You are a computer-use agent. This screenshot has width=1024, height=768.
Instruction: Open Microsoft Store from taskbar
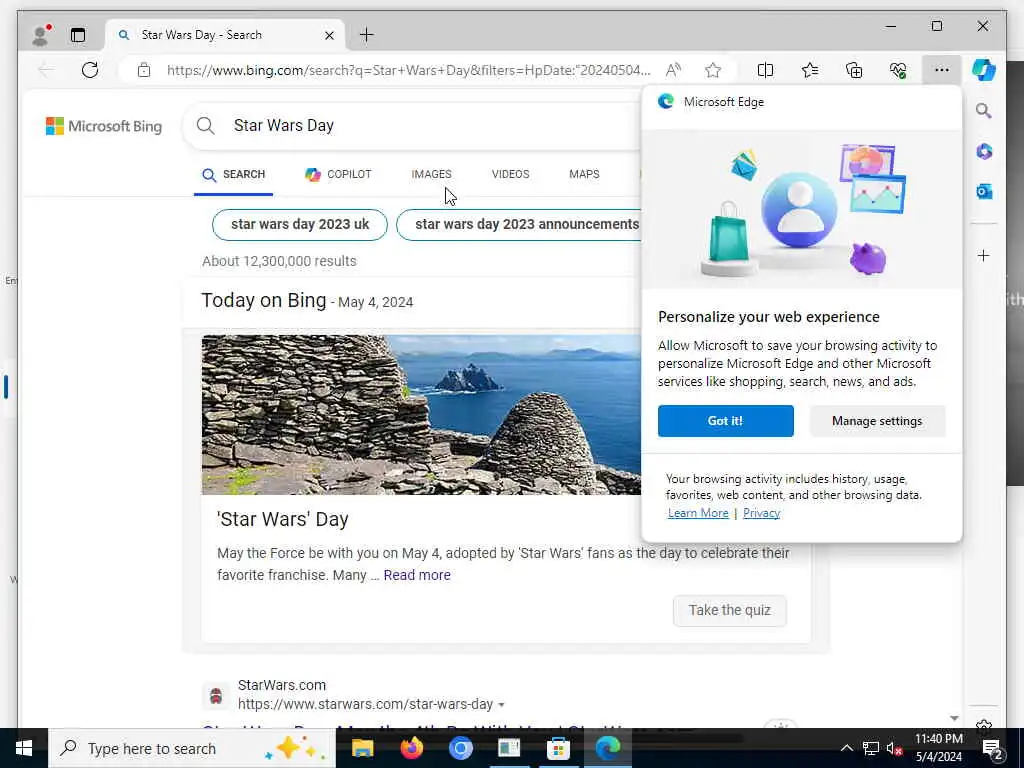(x=558, y=748)
